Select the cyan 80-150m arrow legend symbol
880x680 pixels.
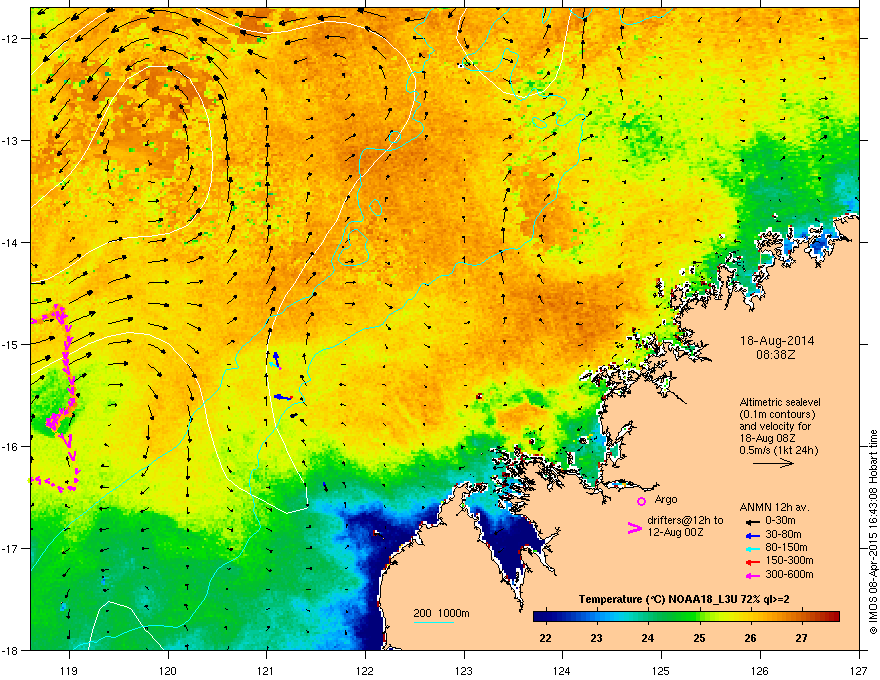[x=752, y=548]
